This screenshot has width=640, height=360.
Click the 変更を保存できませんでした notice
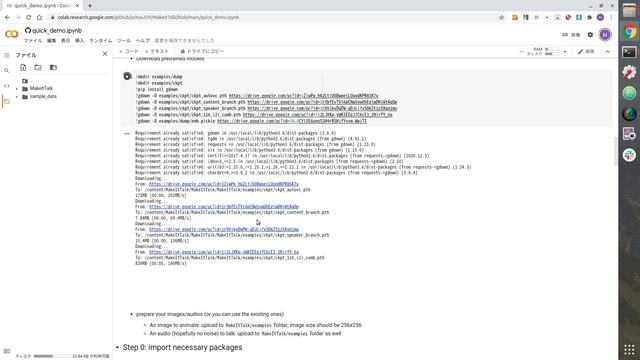click(x=184, y=41)
